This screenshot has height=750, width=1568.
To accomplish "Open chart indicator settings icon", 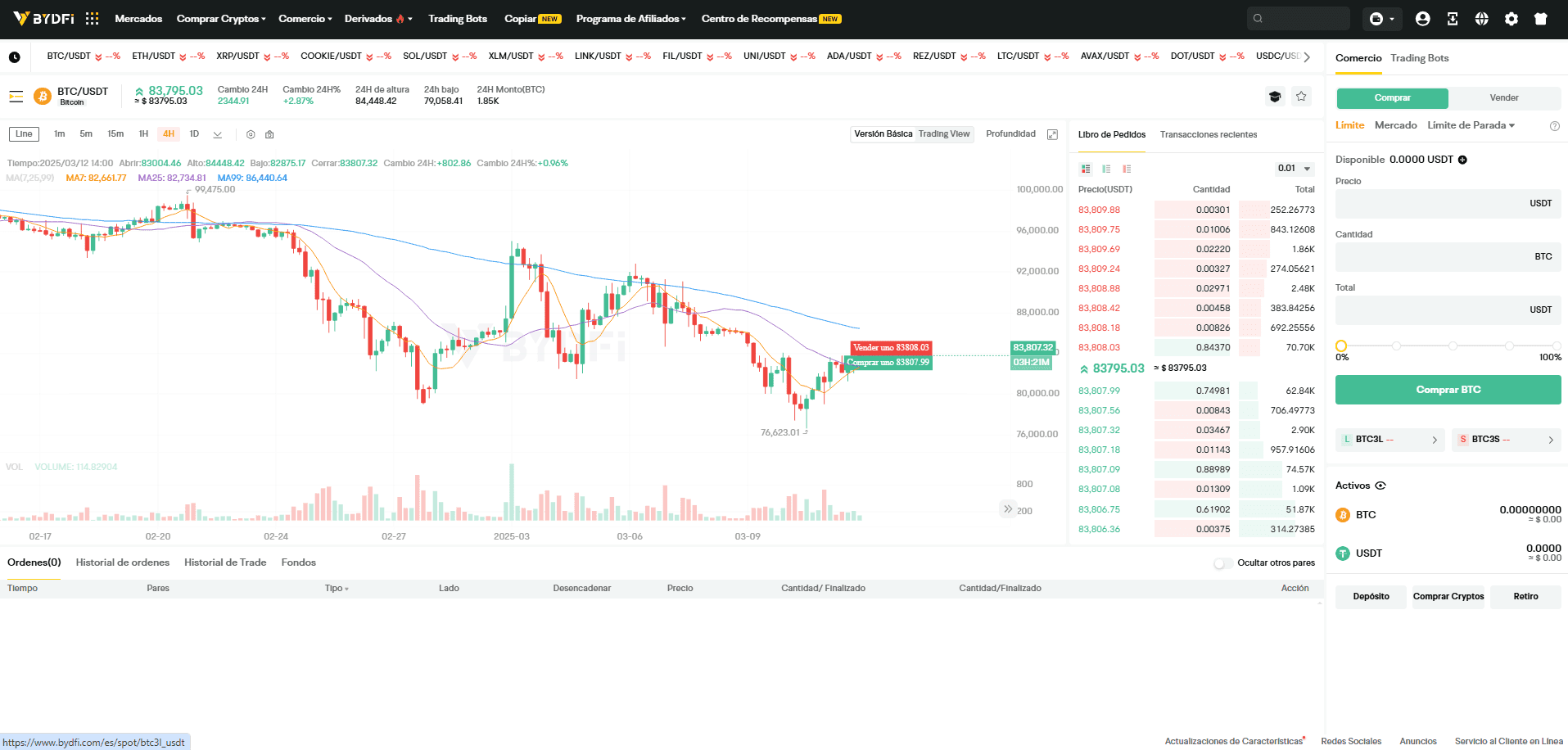I will (251, 134).
